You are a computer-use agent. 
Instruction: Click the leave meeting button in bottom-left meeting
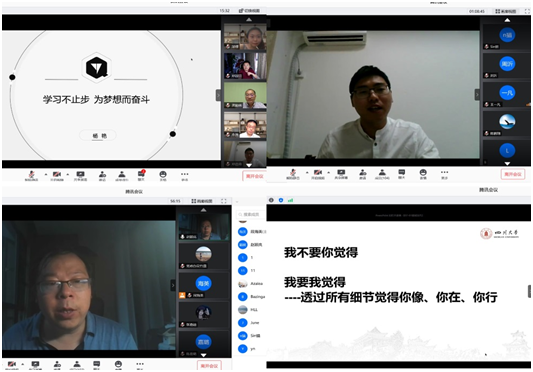209,366
